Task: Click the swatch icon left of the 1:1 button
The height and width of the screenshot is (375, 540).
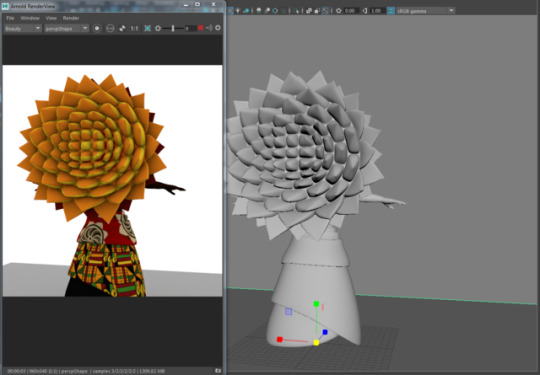Action: (122, 28)
